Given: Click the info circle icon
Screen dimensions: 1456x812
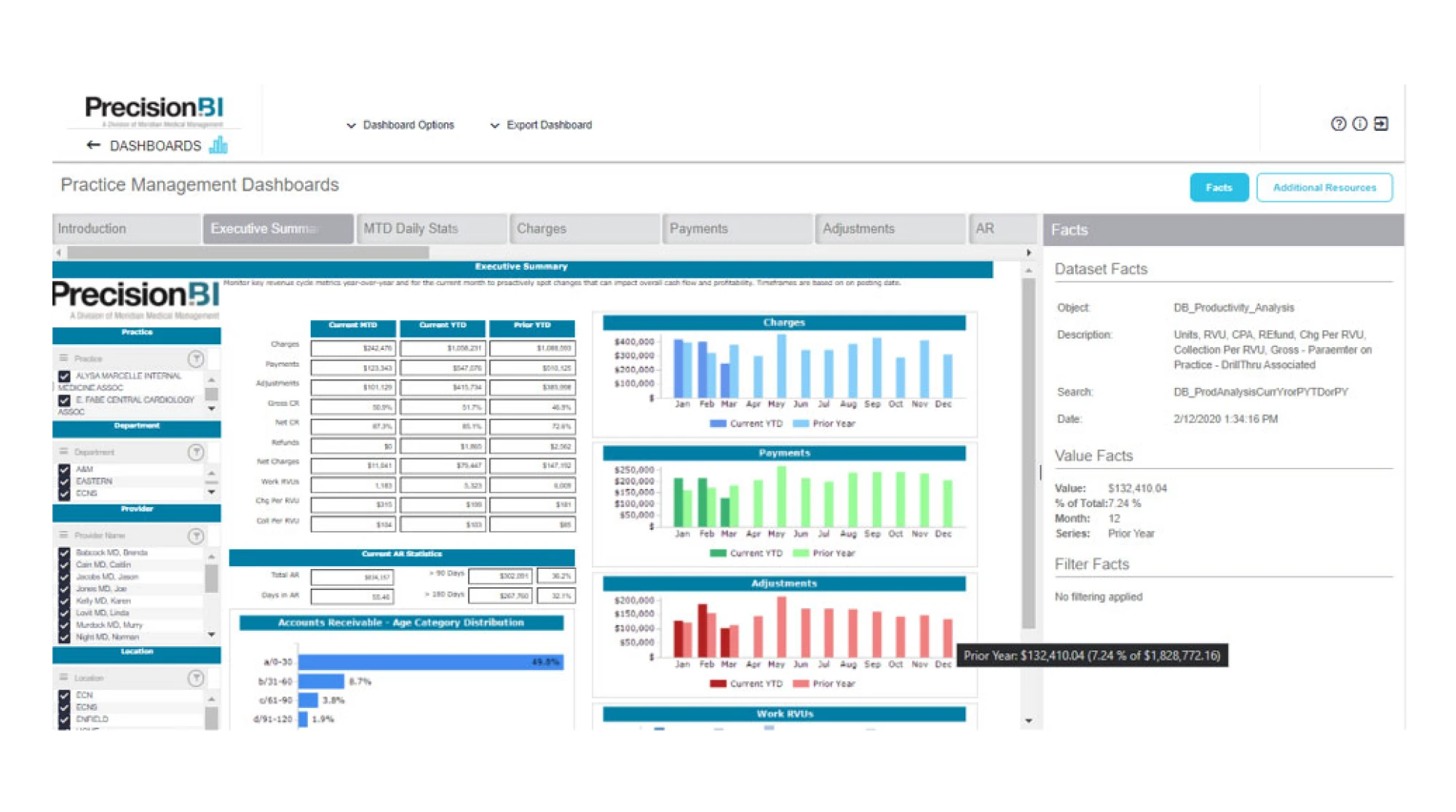Looking at the screenshot, I should point(1359,124).
